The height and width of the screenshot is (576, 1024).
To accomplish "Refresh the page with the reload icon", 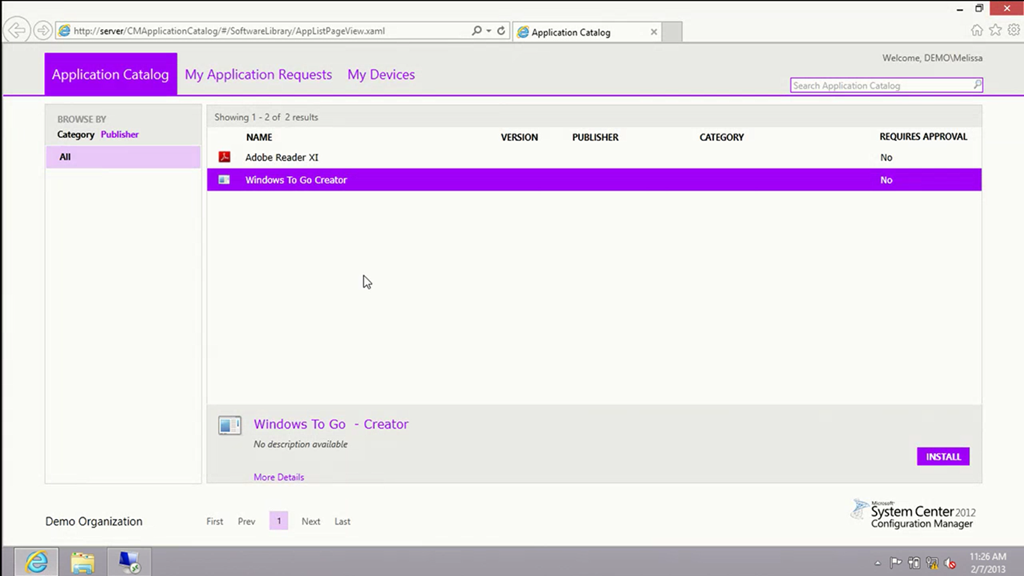I will (x=501, y=31).
